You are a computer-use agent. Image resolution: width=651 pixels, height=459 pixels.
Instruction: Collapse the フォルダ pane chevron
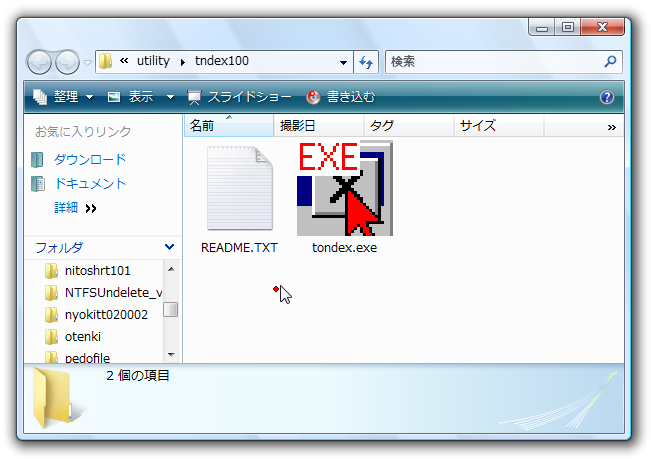pos(169,247)
